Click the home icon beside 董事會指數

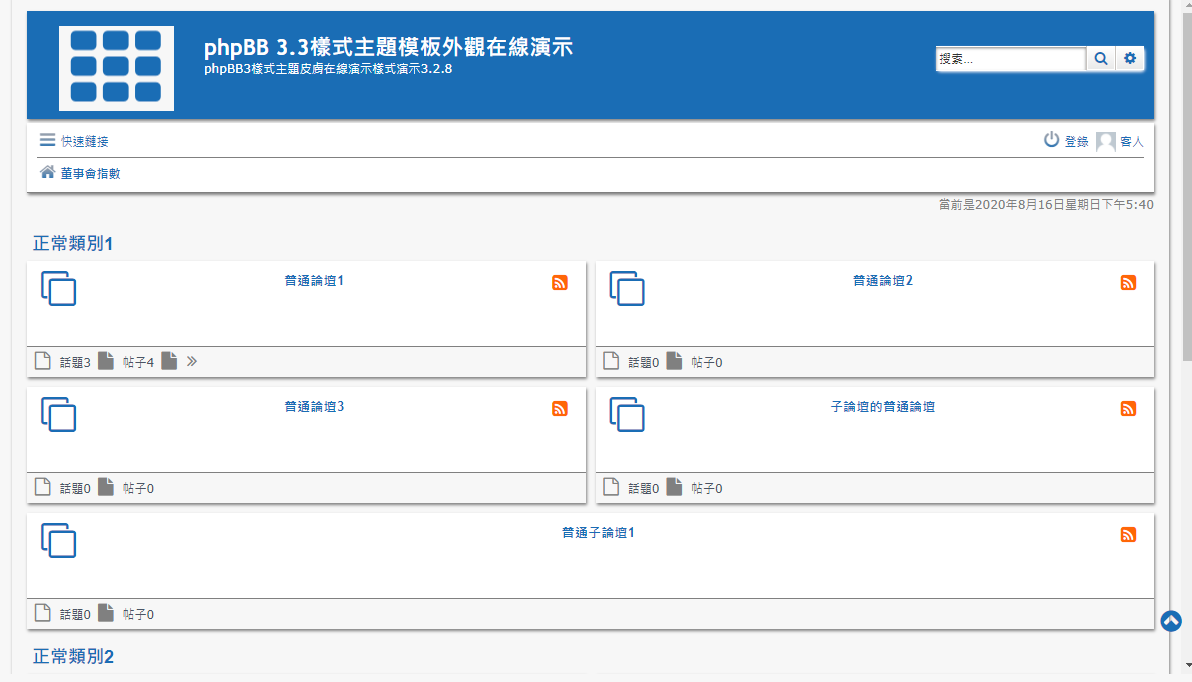[47, 172]
